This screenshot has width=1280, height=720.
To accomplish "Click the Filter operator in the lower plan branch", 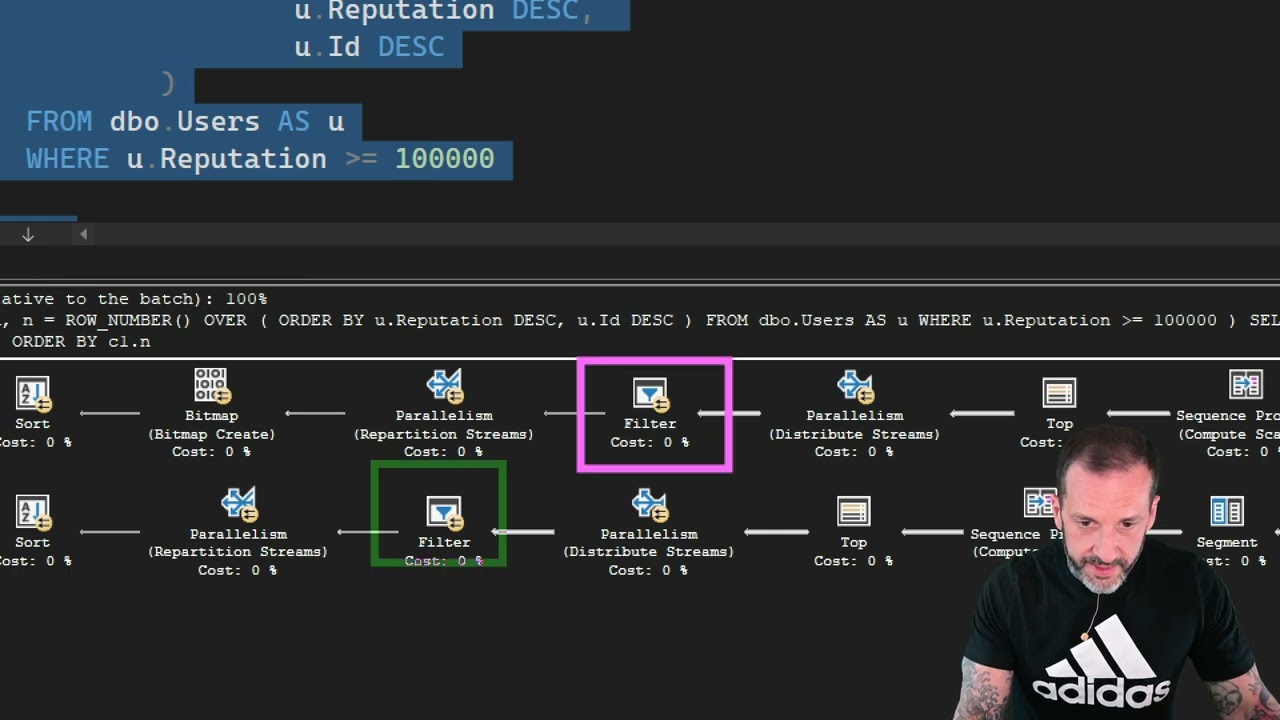I will 444,514.
